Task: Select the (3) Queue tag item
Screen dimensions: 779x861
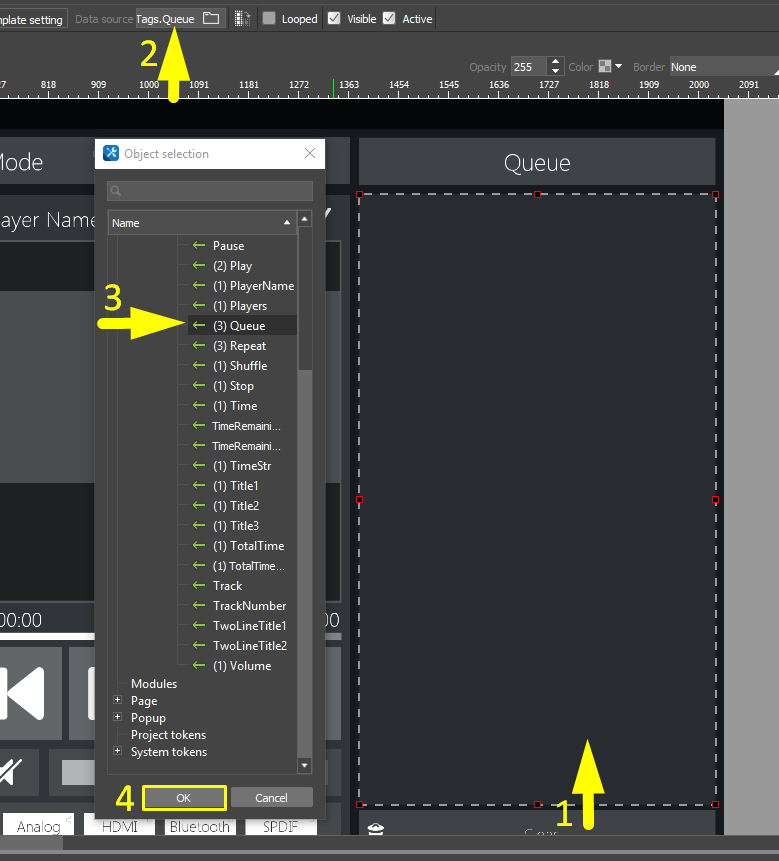Action: coord(239,326)
